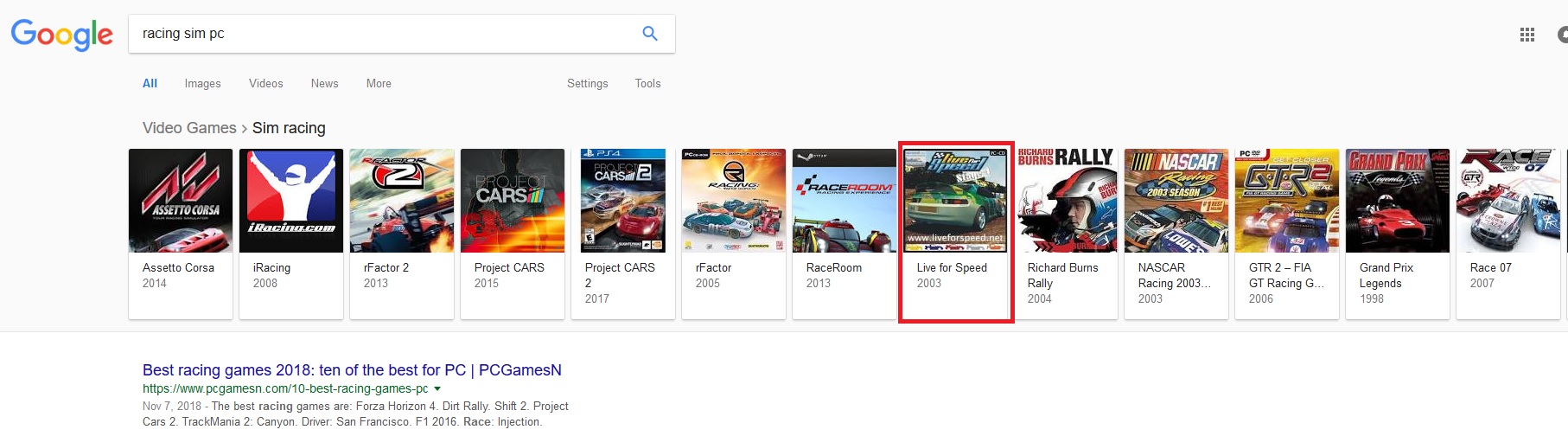Select the Richard Burns Rally cover
The width and height of the screenshot is (1568, 436).
point(1066,201)
